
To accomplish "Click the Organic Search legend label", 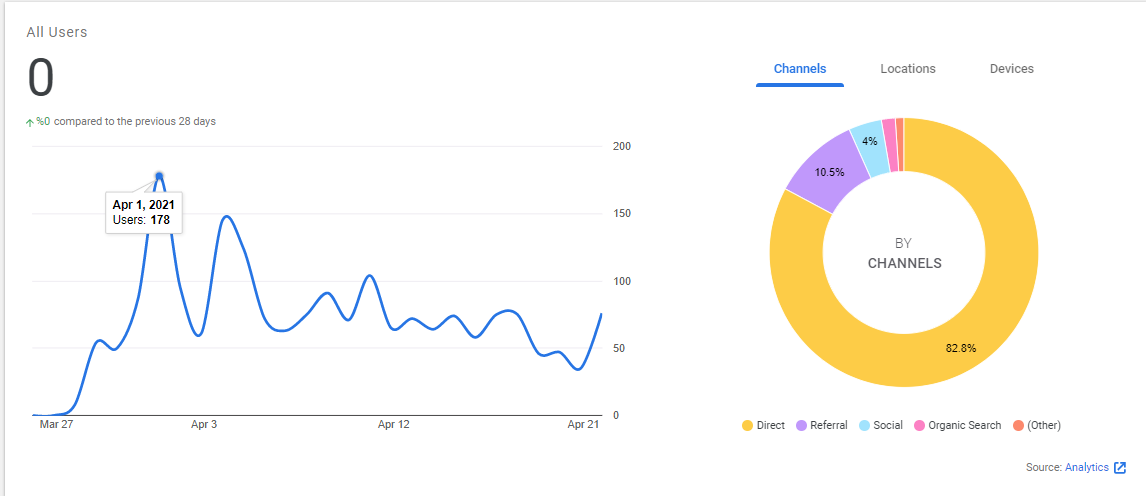I will [x=965, y=425].
